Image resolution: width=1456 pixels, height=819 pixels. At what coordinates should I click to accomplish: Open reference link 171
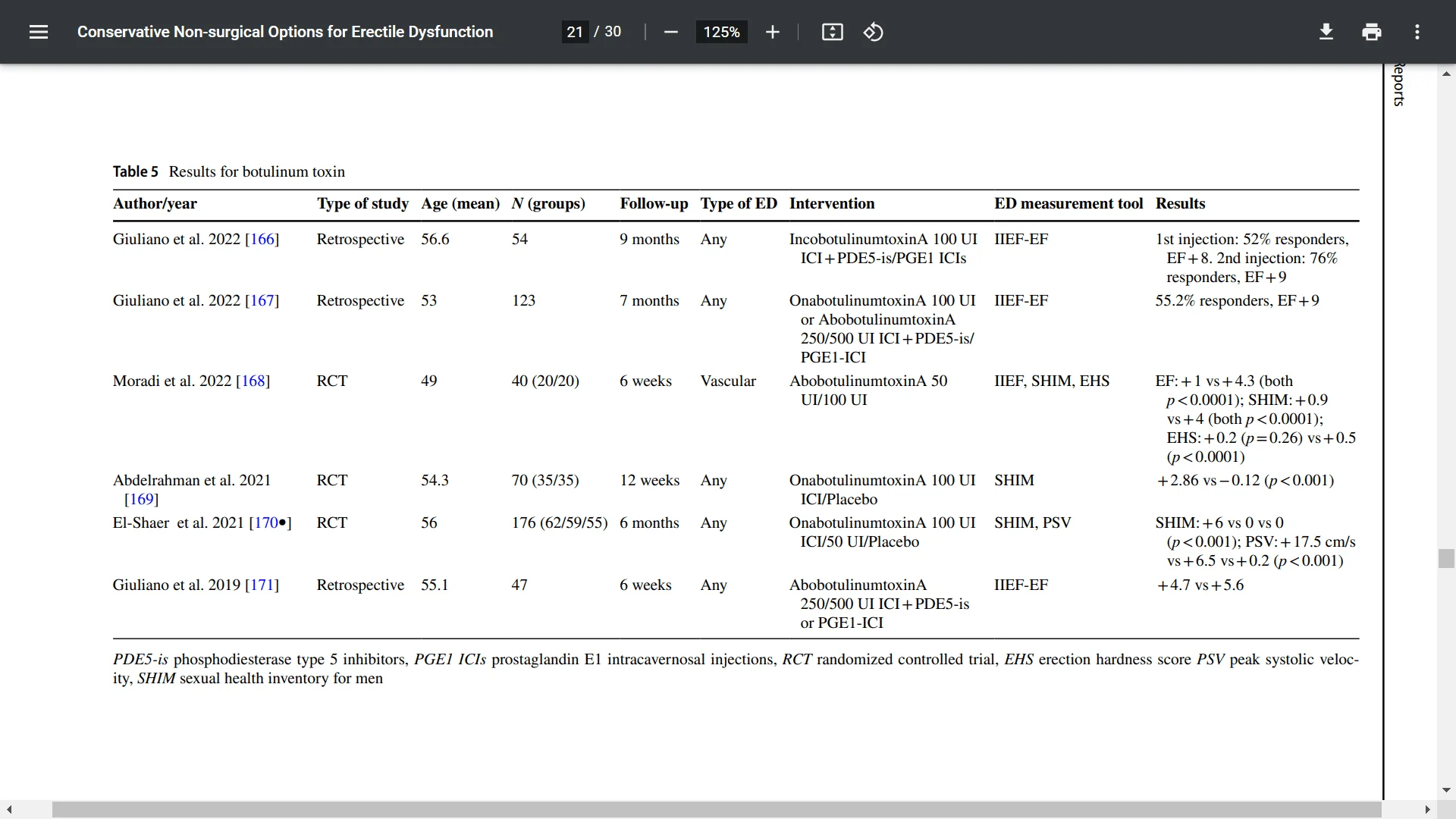pos(262,585)
